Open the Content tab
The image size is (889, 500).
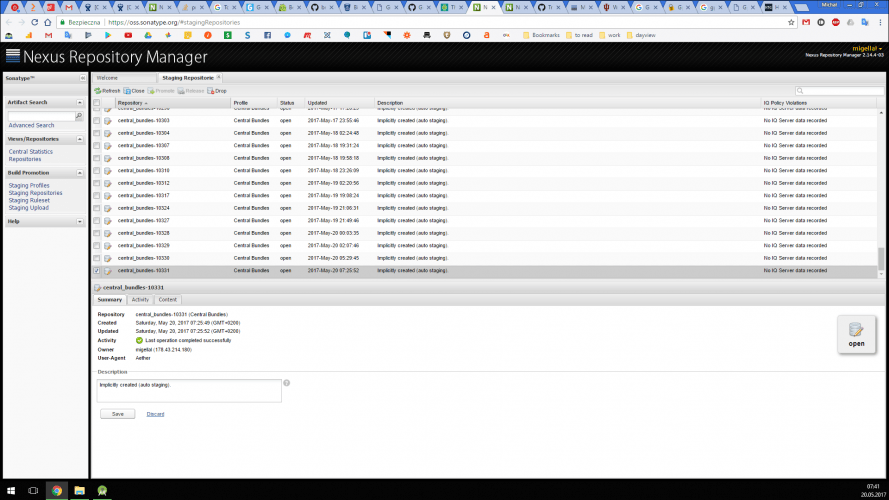tap(167, 300)
